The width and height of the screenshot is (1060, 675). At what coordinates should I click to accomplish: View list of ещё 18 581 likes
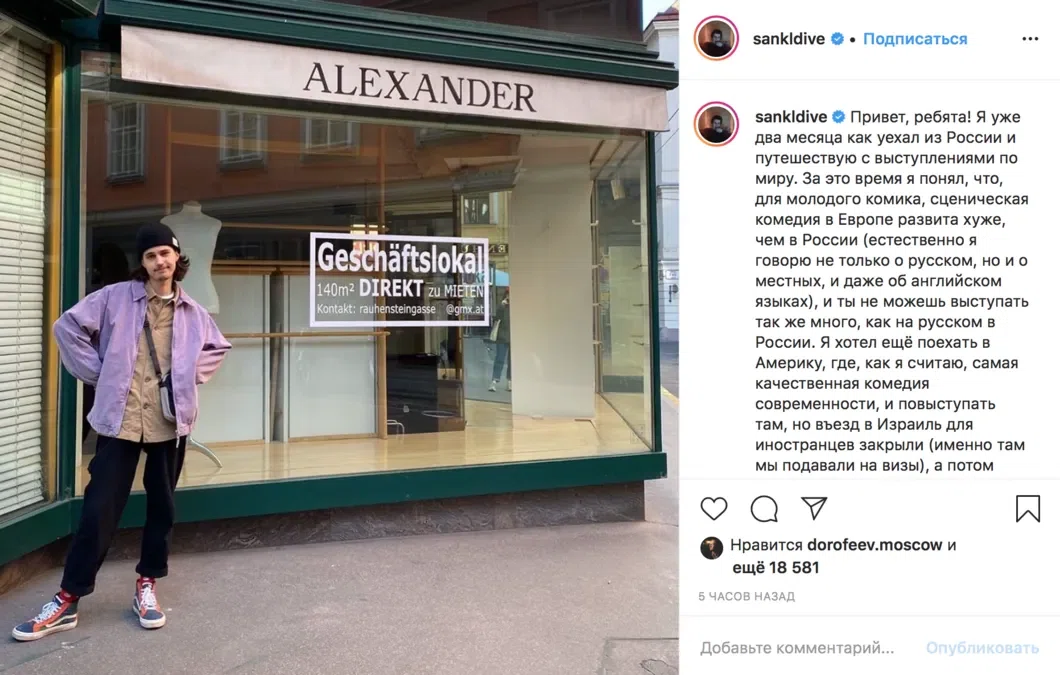coord(775,567)
